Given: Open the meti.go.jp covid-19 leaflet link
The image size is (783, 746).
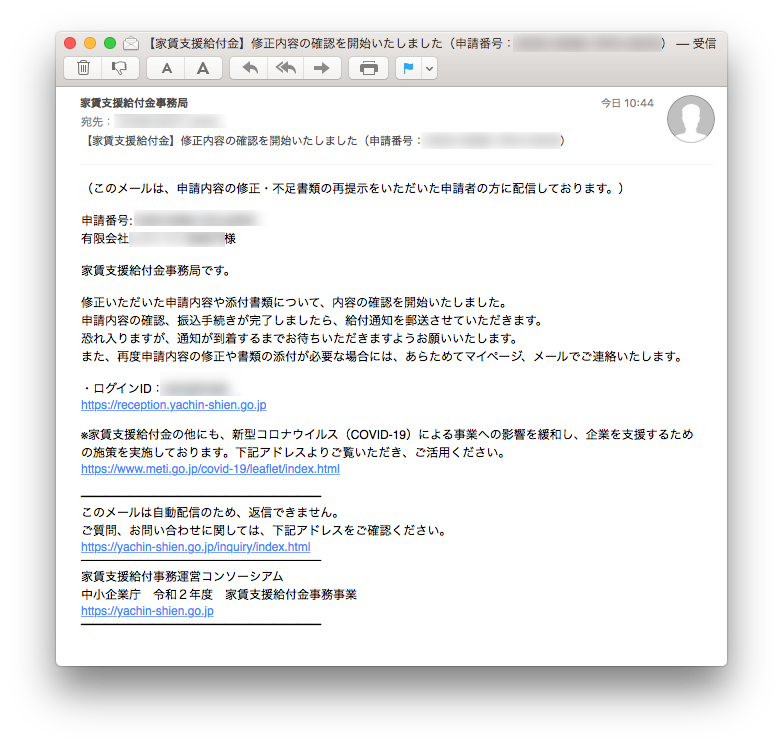Looking at the screenshot, I should point(210,469).
